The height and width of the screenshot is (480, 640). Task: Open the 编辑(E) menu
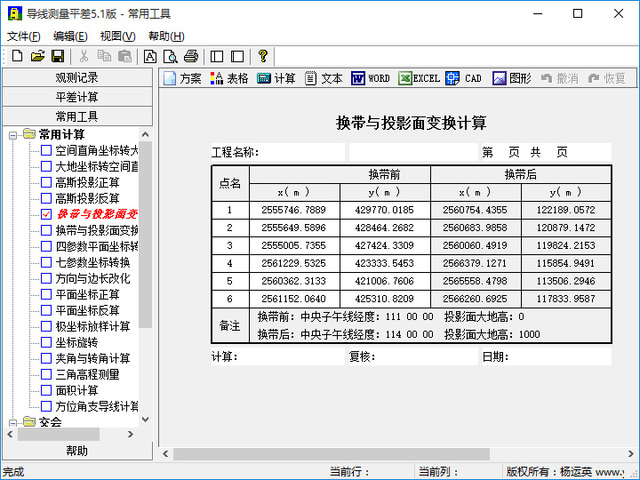(70, 36)
